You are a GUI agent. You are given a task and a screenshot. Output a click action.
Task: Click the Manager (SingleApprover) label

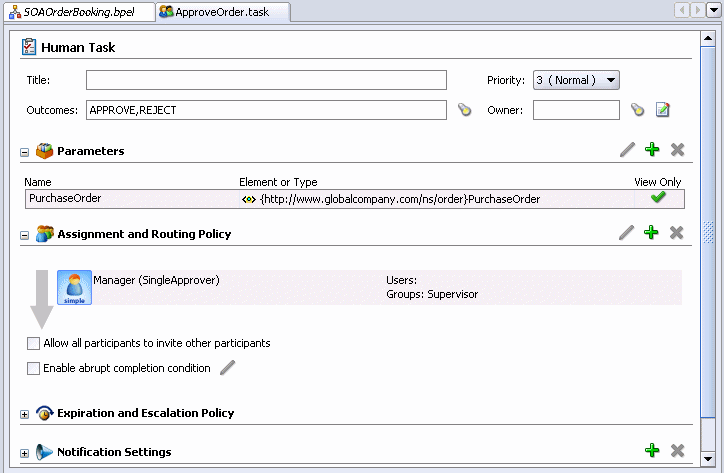tap(157, 280)
